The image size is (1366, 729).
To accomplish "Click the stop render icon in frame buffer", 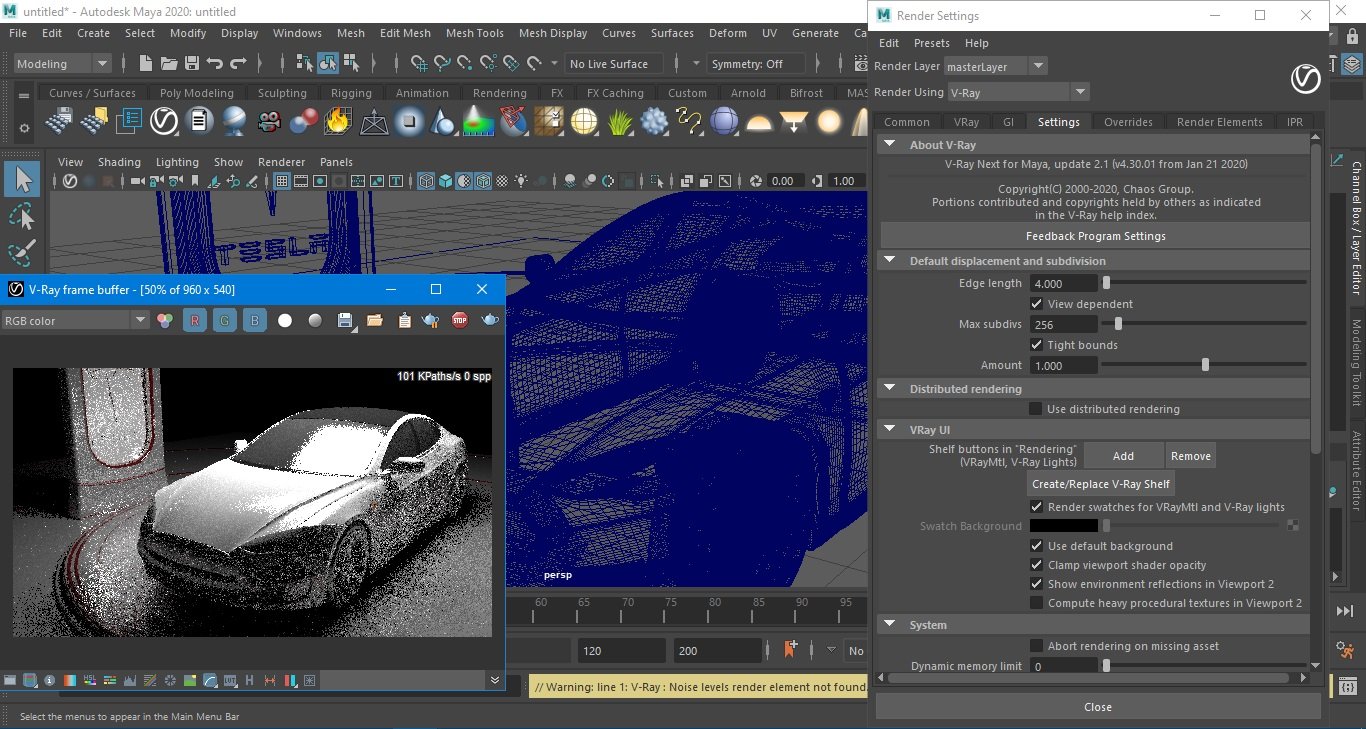I will (460, 321).
